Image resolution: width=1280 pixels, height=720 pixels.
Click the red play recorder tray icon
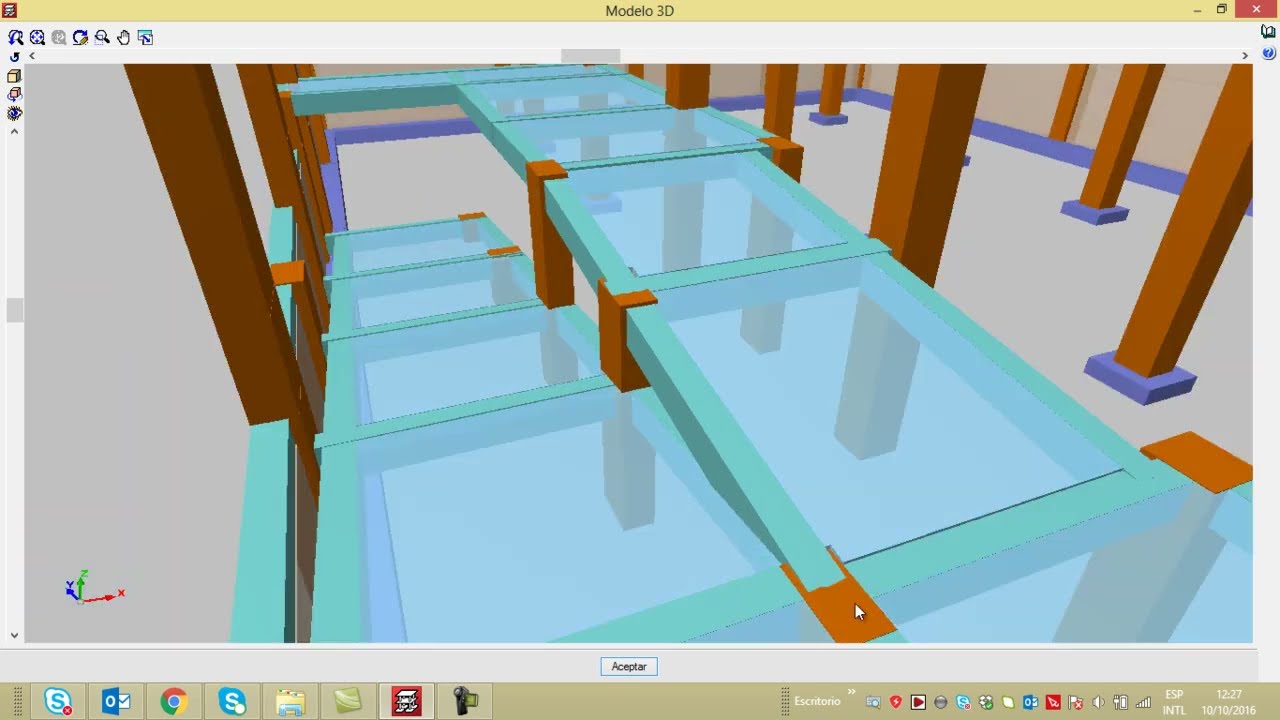(918, 703)
